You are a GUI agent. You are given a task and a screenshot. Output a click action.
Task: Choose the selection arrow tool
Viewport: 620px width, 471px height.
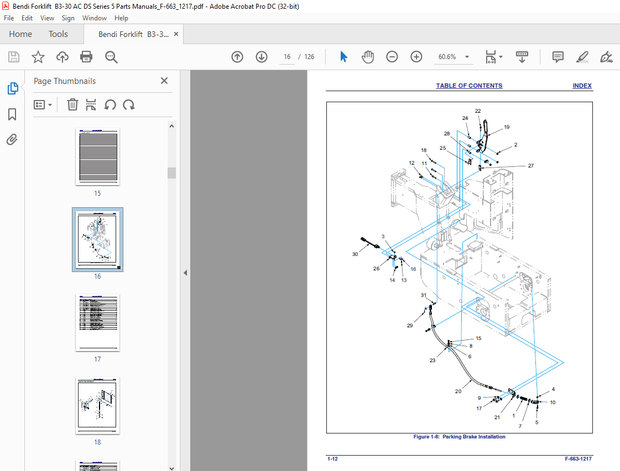click(x=344, y=57)
